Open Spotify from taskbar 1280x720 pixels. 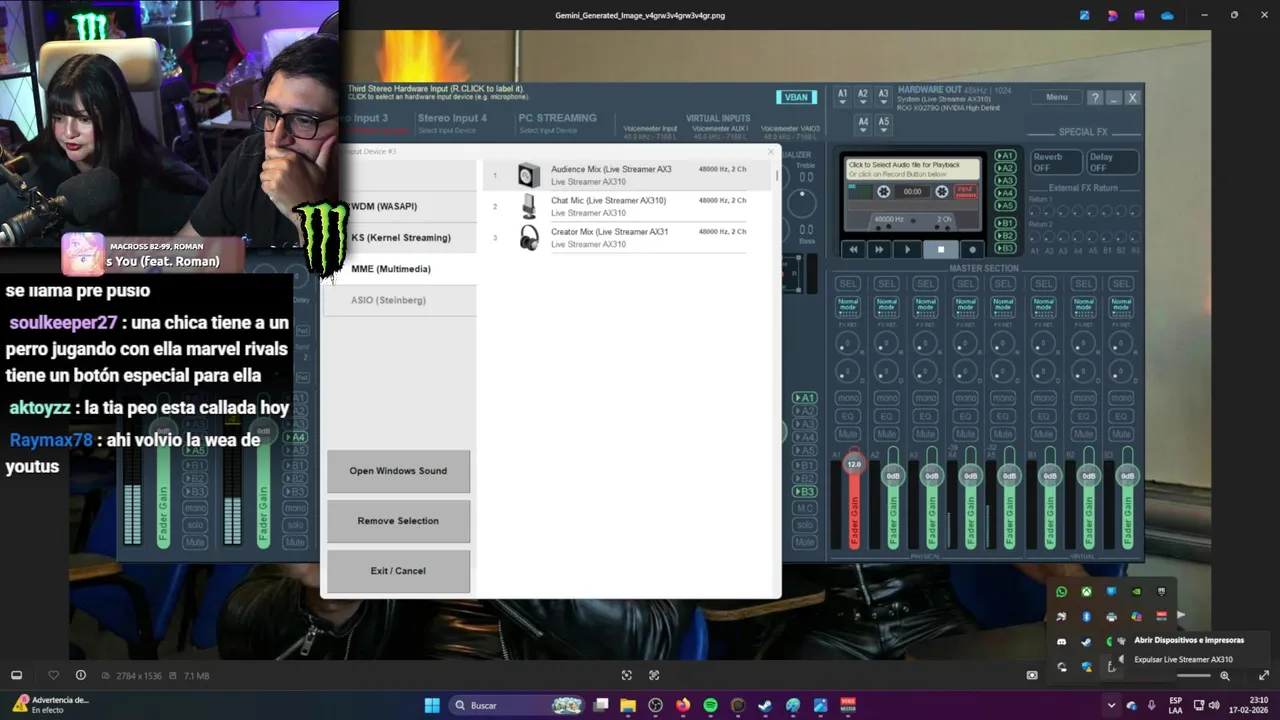coord(710,705)
